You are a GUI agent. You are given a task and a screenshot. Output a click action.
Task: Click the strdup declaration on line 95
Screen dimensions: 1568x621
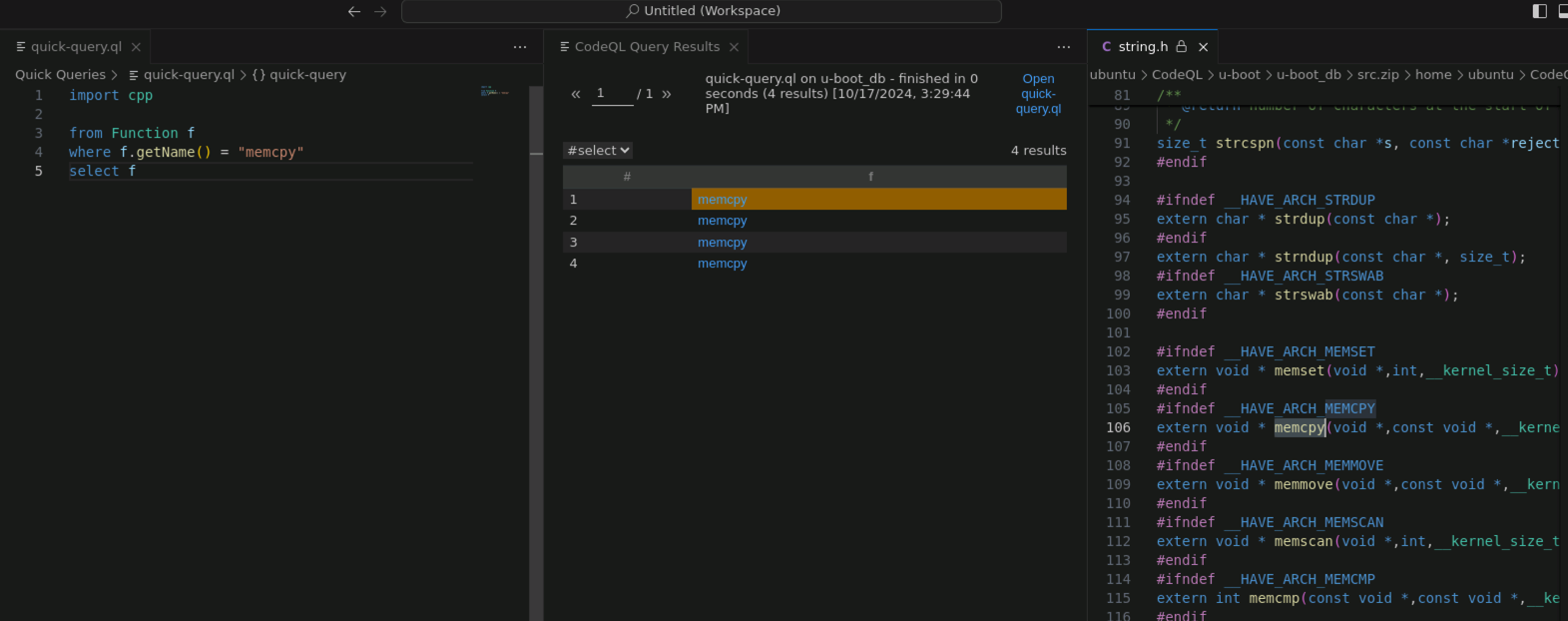(1300, 220)
